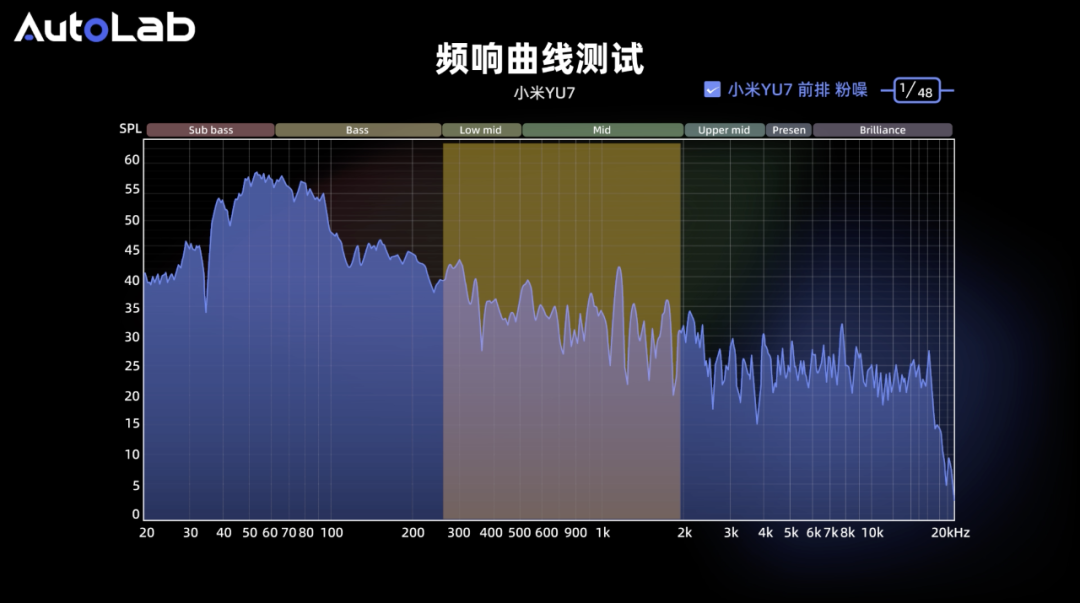Click the 6k label on the frequency axis
The height and width of the screenshot is (603, 1080).
click(x=814, y=533)
